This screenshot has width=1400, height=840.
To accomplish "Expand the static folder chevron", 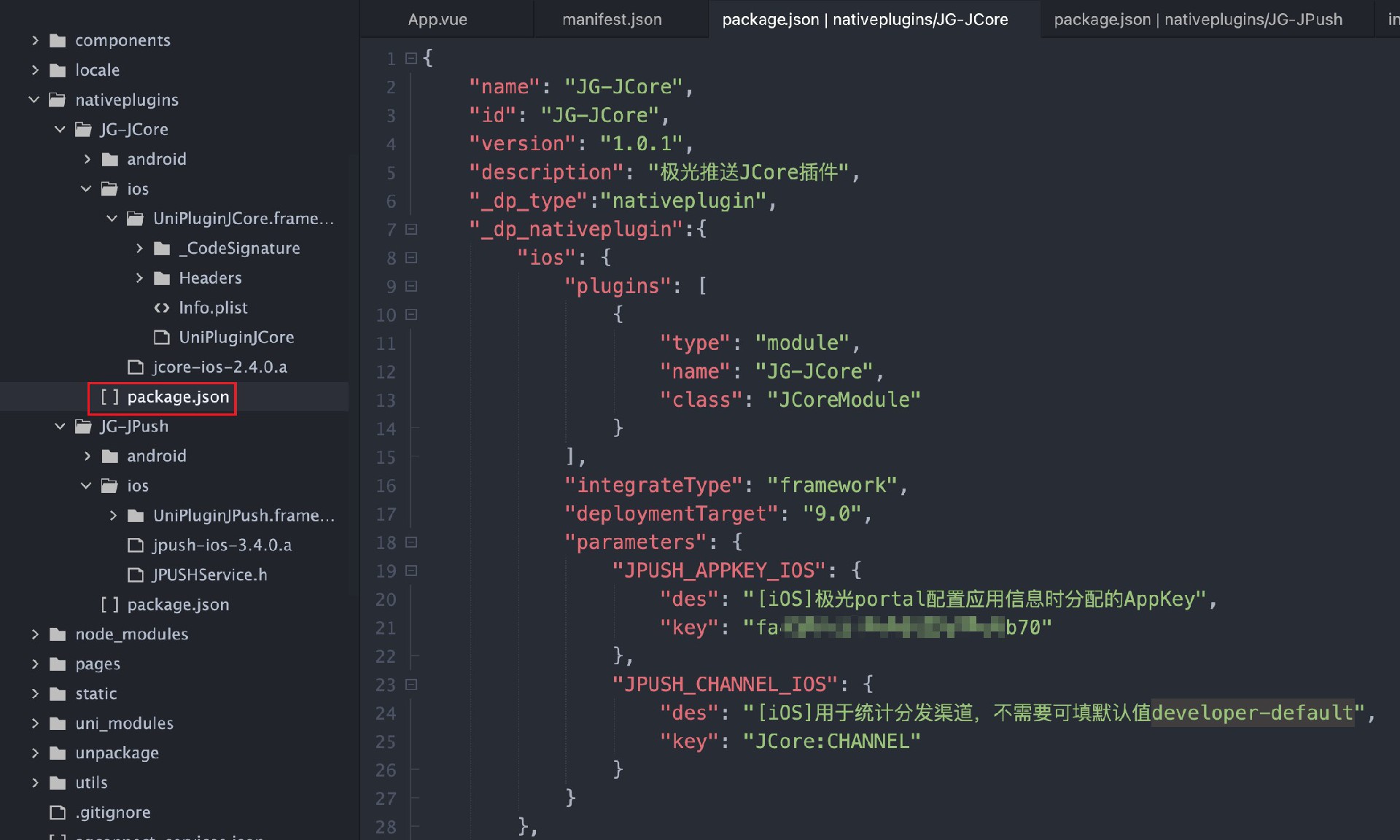I will (35, 693).
